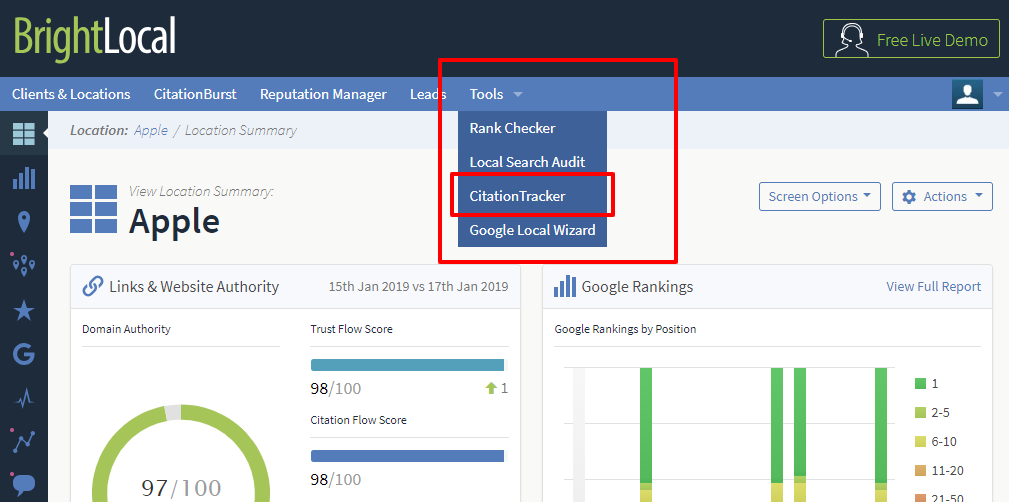Open the multiple map pins sidebar icon
Image resolution: width=1009 pixels, height=502 pixels.
click(24, 265)
